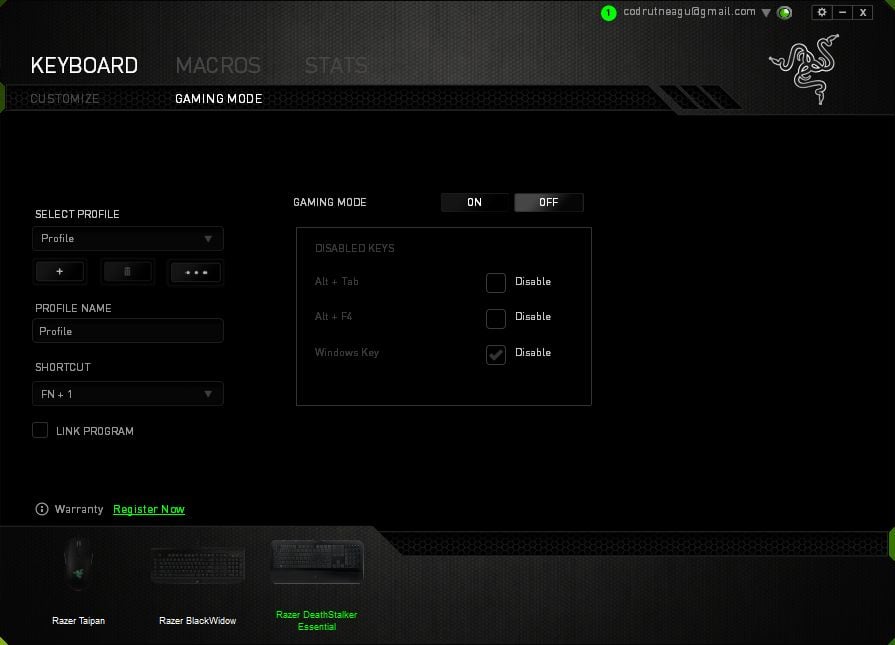This screenshot has height=645, width=895.
Task: Go to the CUSTOMIZE sub-tab
Action: coord(64,99)
